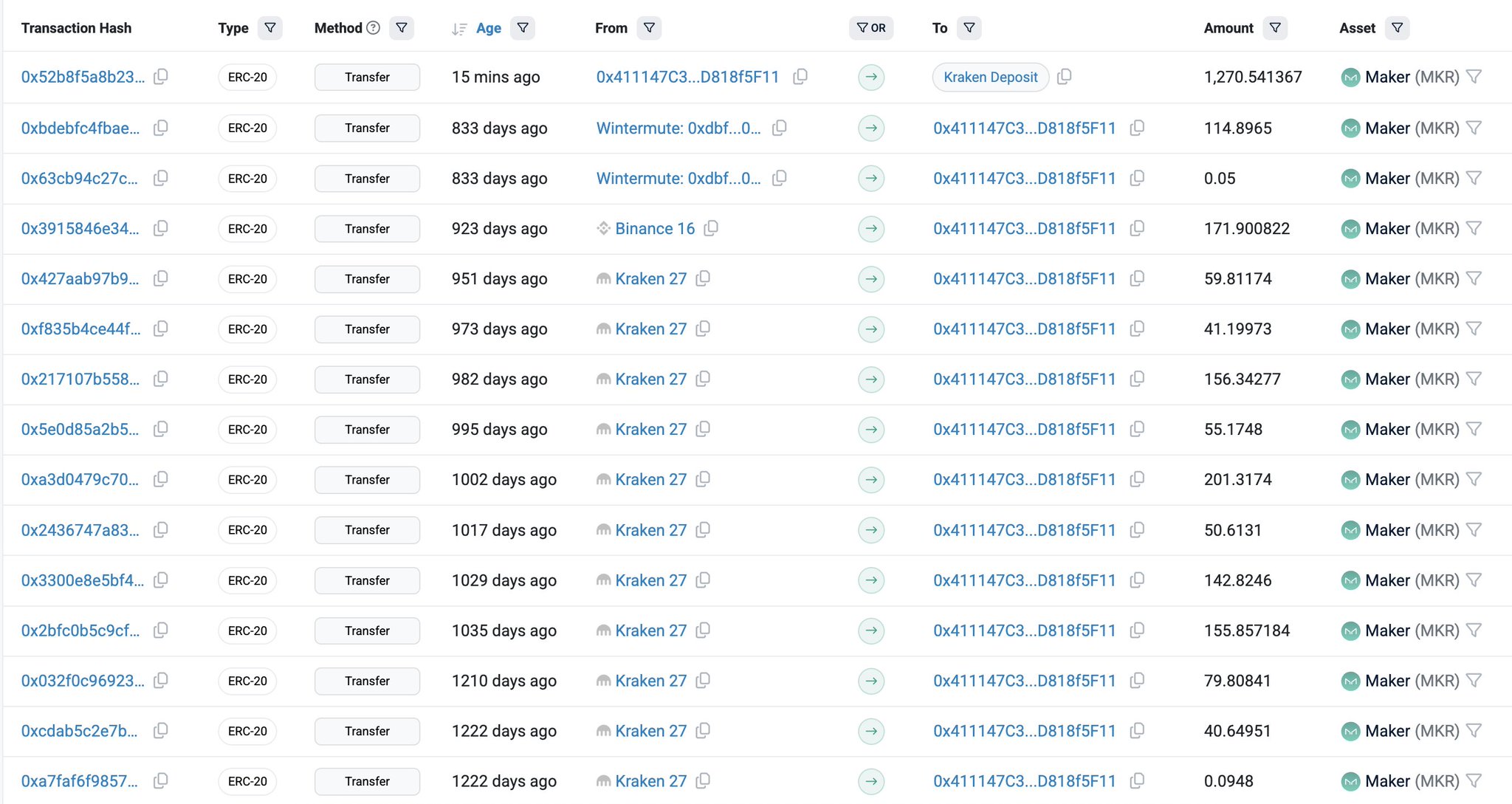Image resolution: width=1512 pixels, height=804 pixels.
Task: Select amount 142.8246
Action: (1238, 580)
